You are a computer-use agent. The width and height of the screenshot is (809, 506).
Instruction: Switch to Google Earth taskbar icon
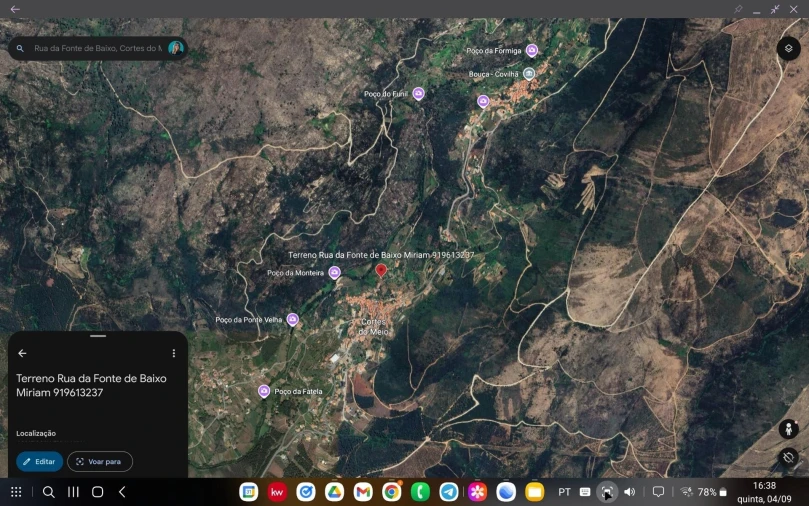click(506, 492)
